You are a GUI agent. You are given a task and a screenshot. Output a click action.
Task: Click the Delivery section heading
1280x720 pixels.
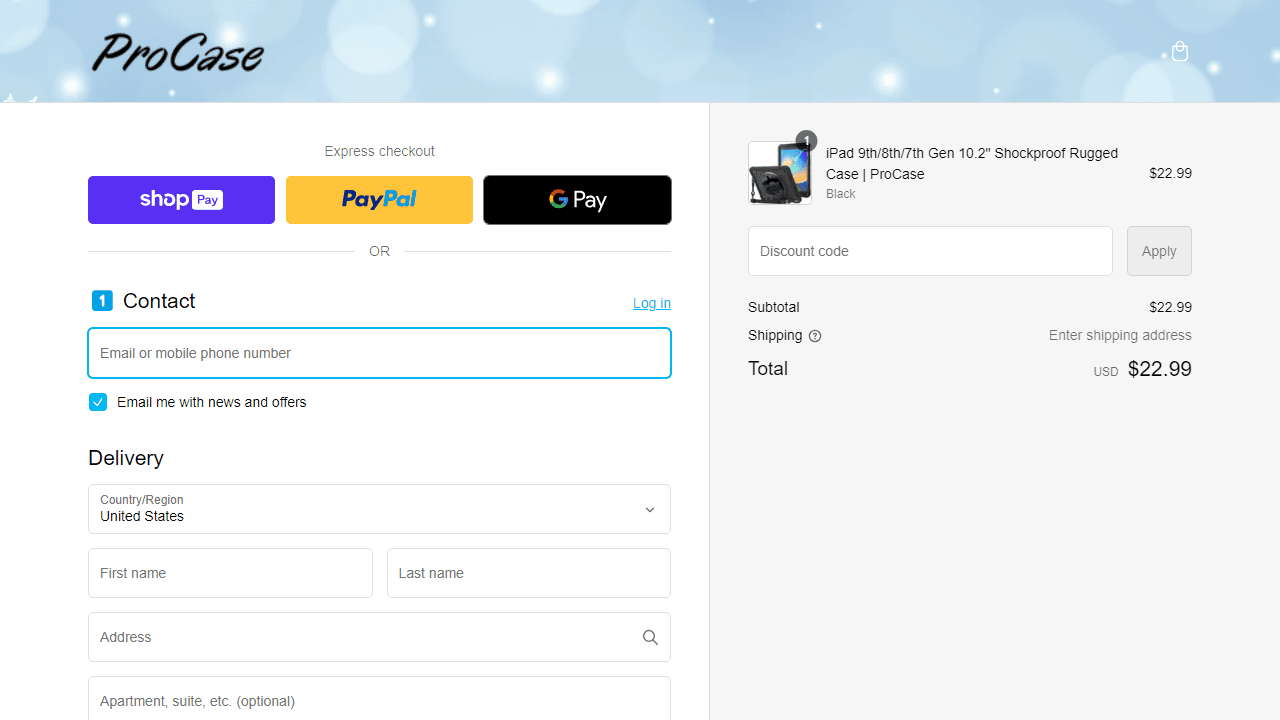click(x=126, y=458)
